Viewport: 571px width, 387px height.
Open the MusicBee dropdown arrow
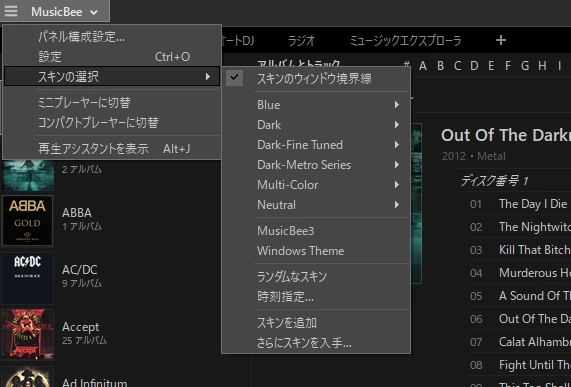pyautogui.click(x=94, y=12)
